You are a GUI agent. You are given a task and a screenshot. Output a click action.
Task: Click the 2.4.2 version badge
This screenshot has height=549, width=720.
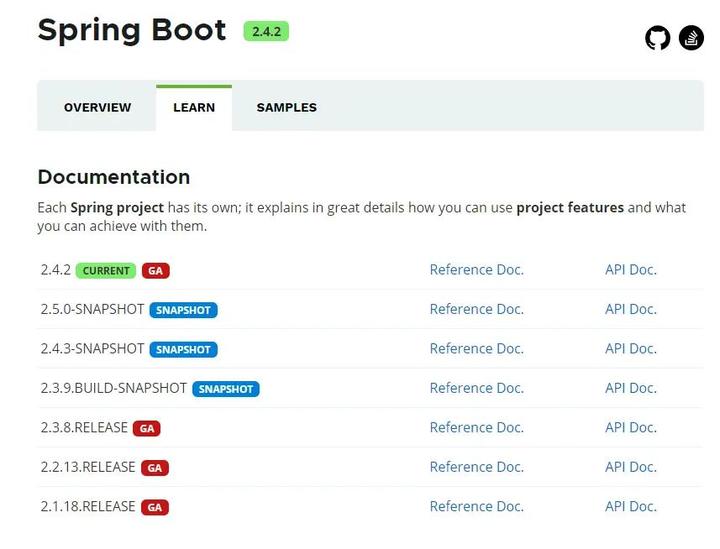pyautogui.click(x=266, y=31)
